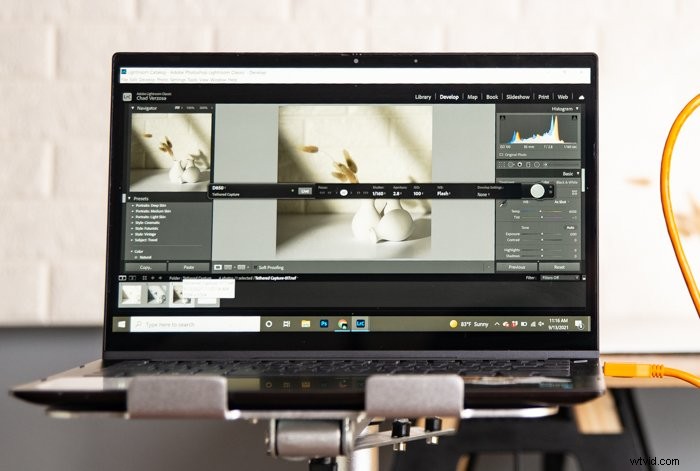Open Chrome from the taskbar
This screenshot has width=700, height=471.
pos(342,324)
